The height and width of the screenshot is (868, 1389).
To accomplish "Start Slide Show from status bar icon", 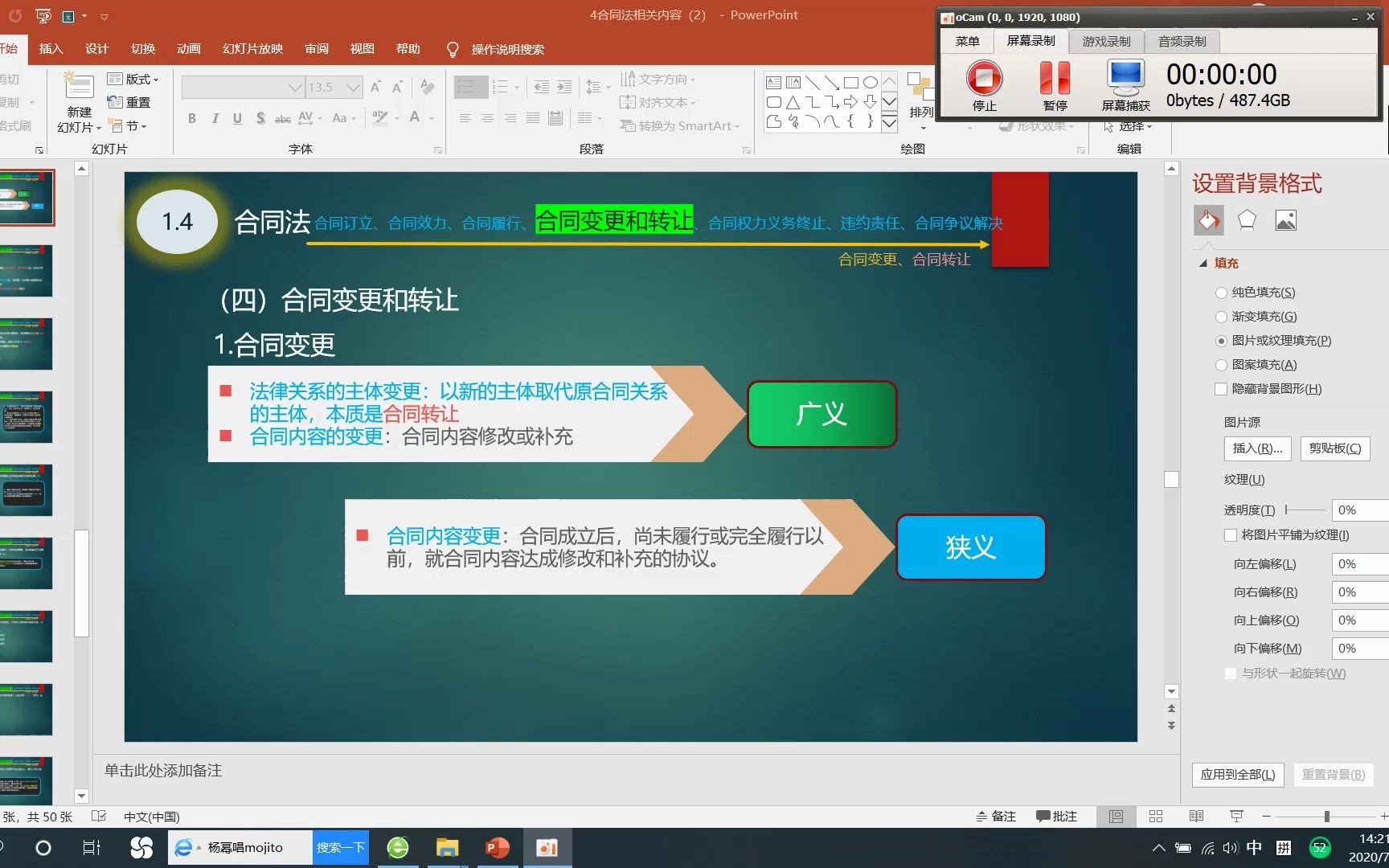I will click(1236, 817).
